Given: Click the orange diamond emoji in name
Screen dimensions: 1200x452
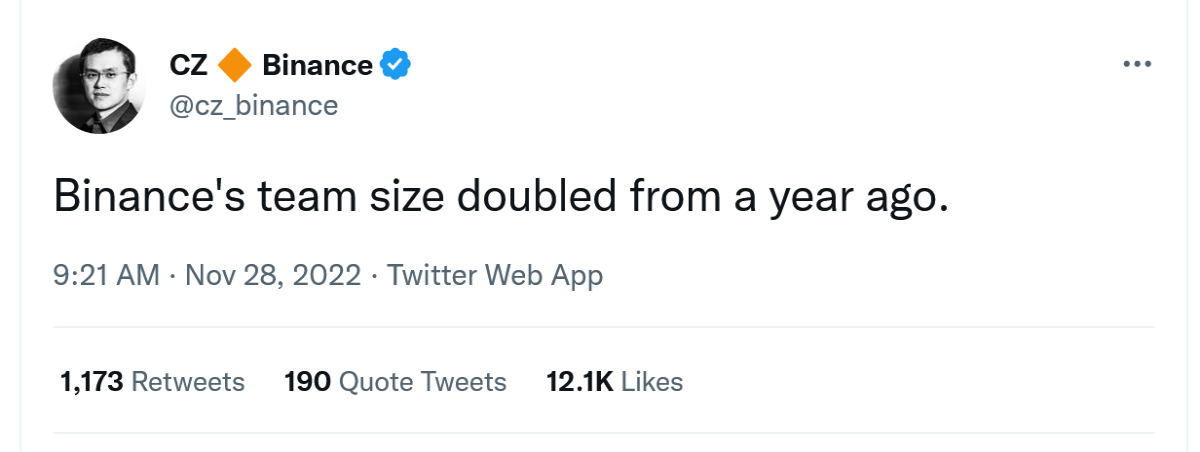Looking at the screenshot, I should [x=235, y=66].
